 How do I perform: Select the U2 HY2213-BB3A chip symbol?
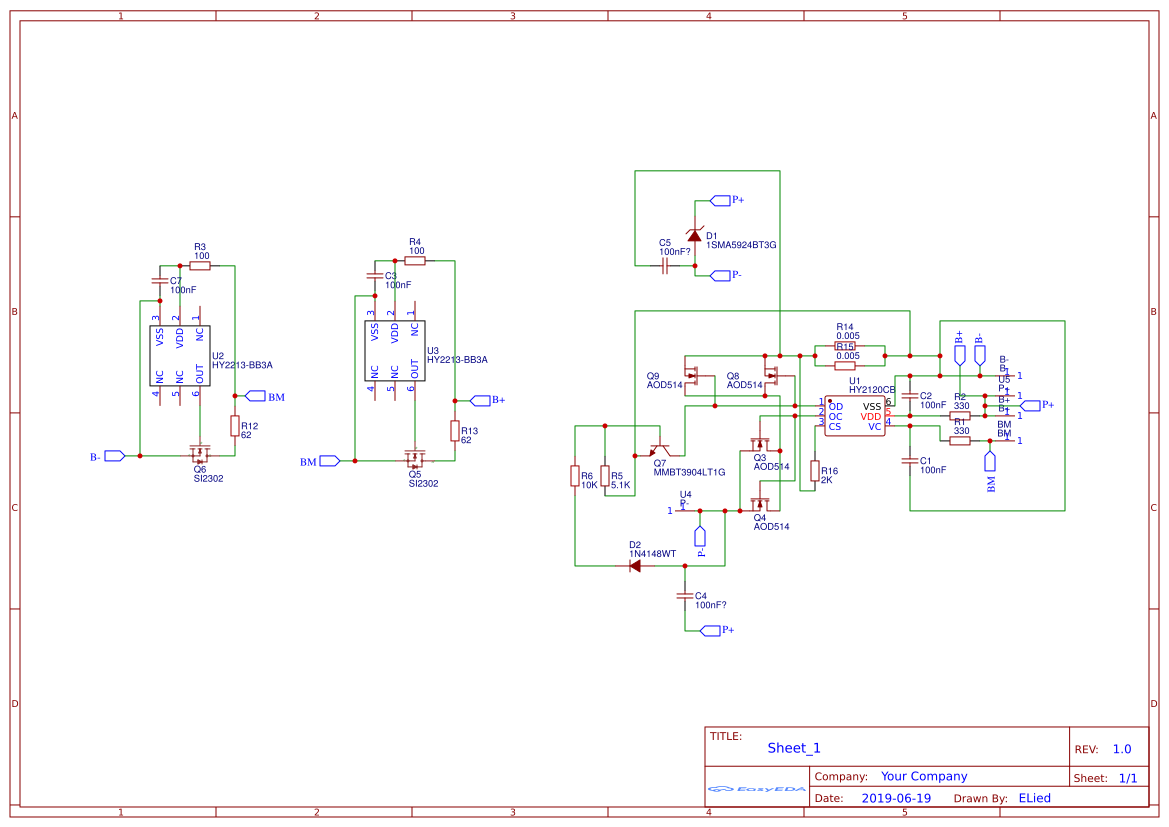(180, 356)
